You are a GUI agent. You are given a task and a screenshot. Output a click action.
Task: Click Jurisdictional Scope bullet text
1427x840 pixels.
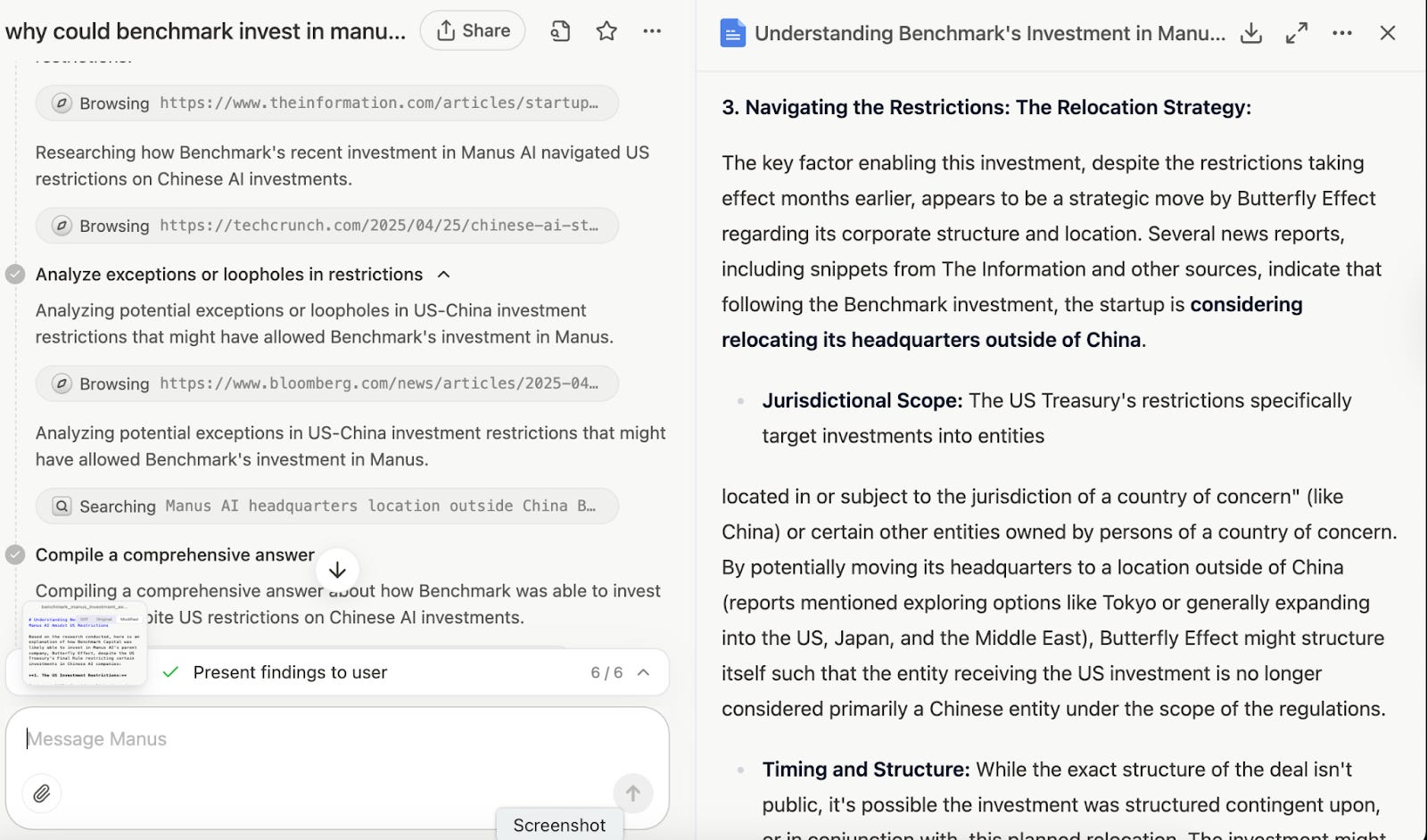click(x=1057, y=418)
